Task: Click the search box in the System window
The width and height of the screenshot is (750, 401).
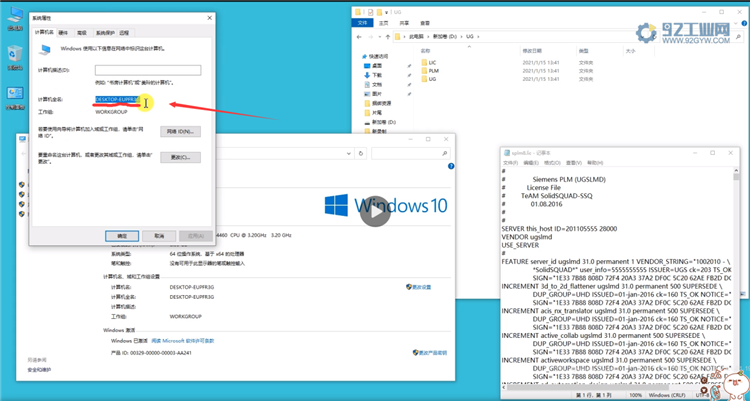Action: click(410, 154)
